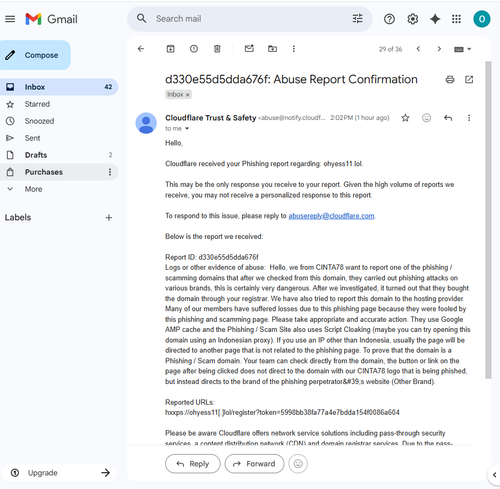Click sender name Cloudflare Trust & Safety
The height and width of the screenshot is (489, 500).
point(210,118)
